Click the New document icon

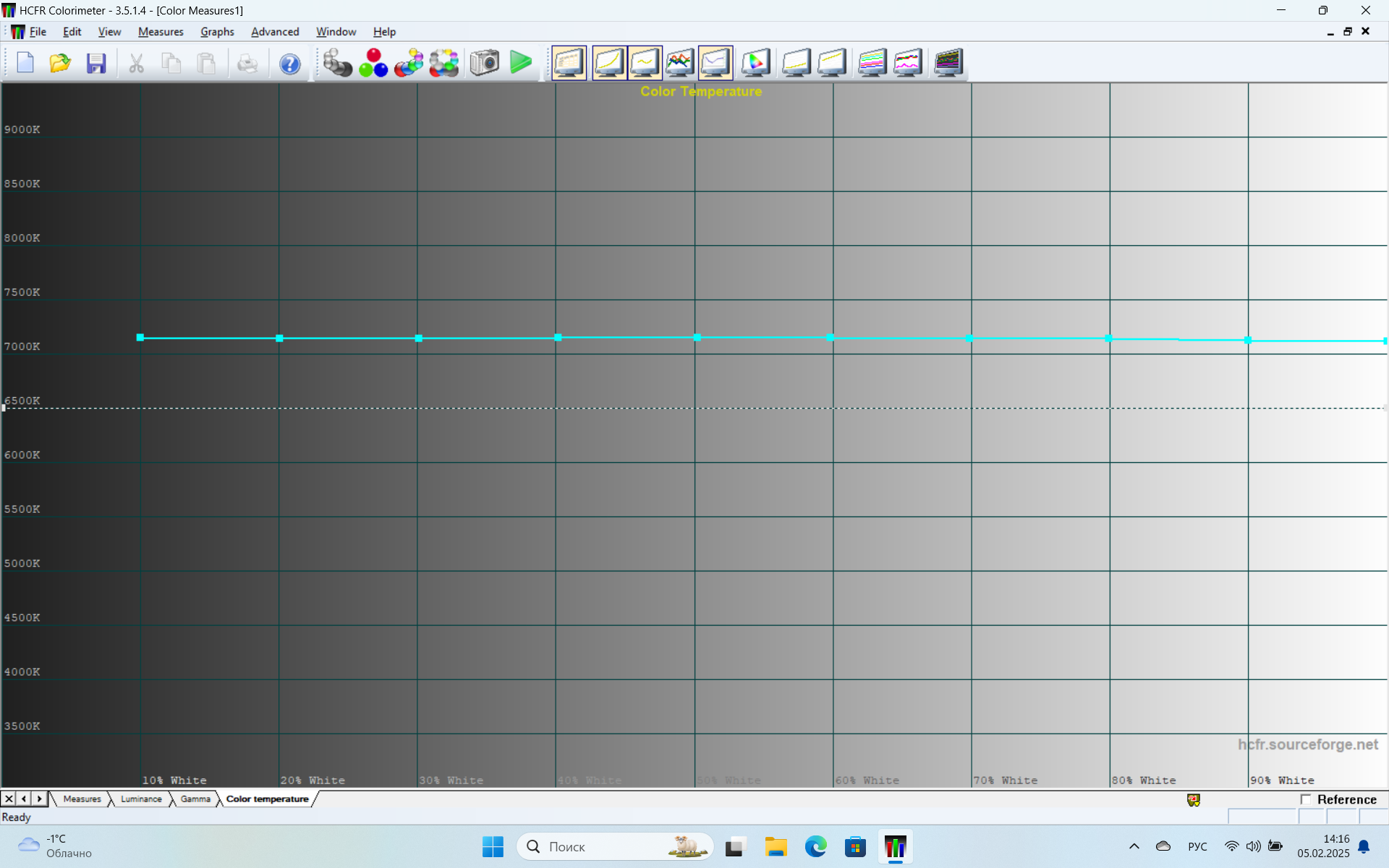25,63
